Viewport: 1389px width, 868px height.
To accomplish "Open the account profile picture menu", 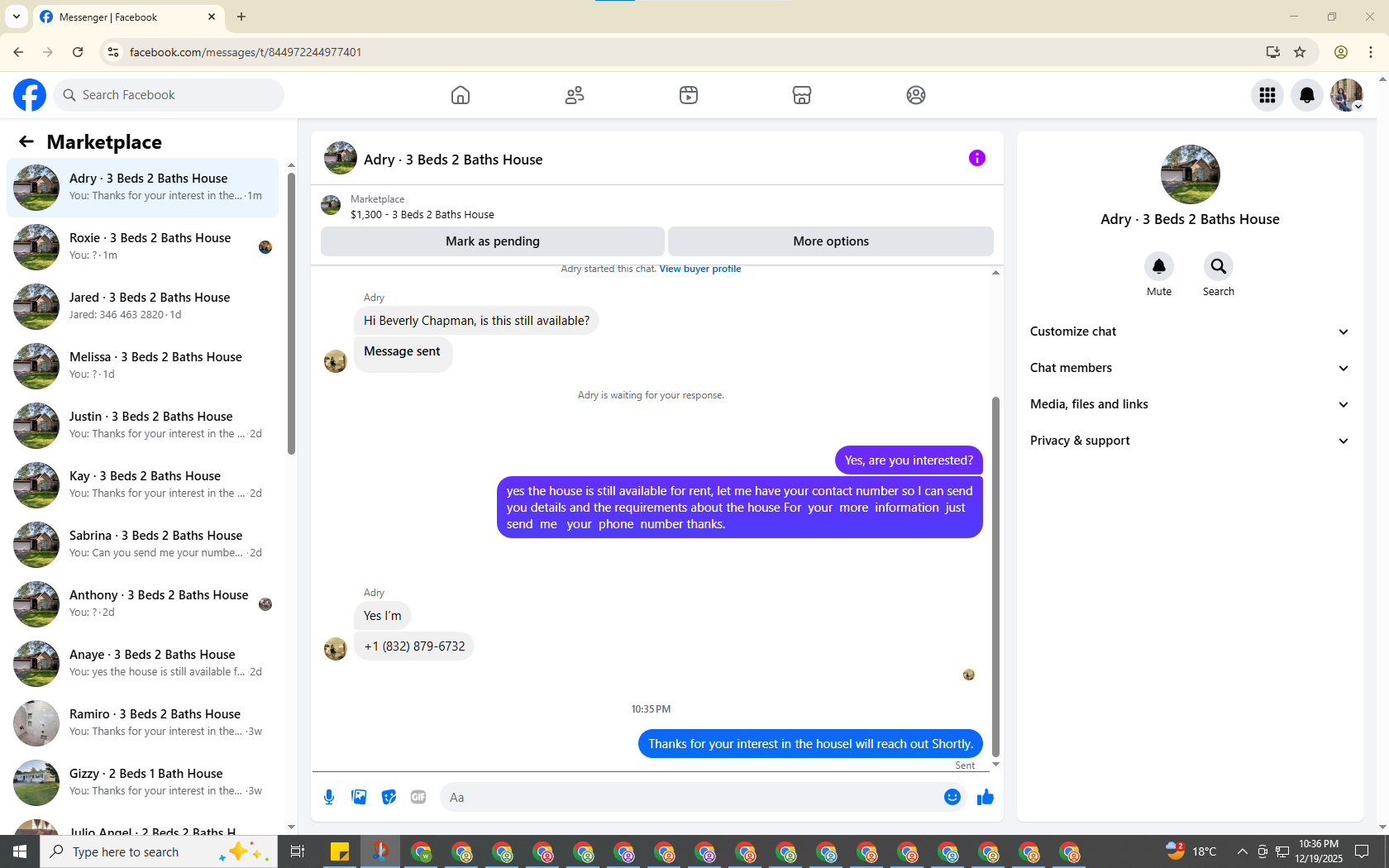I will coord(1347,95).
